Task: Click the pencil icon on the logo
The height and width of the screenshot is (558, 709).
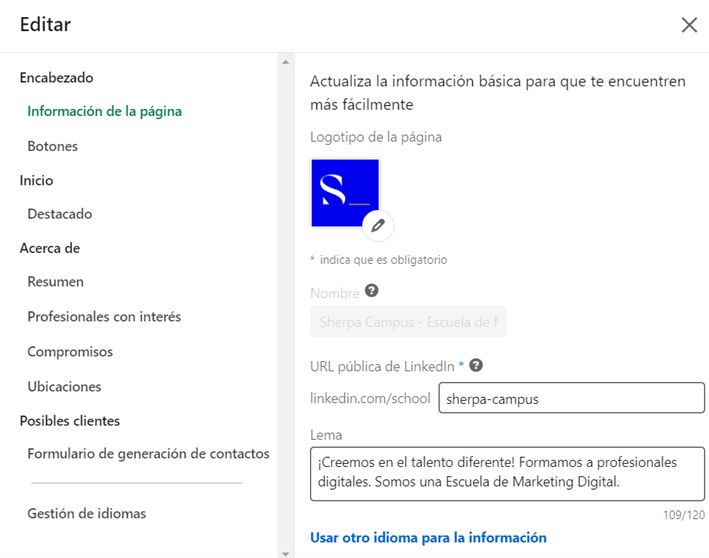Action: [x=378, y=225]
